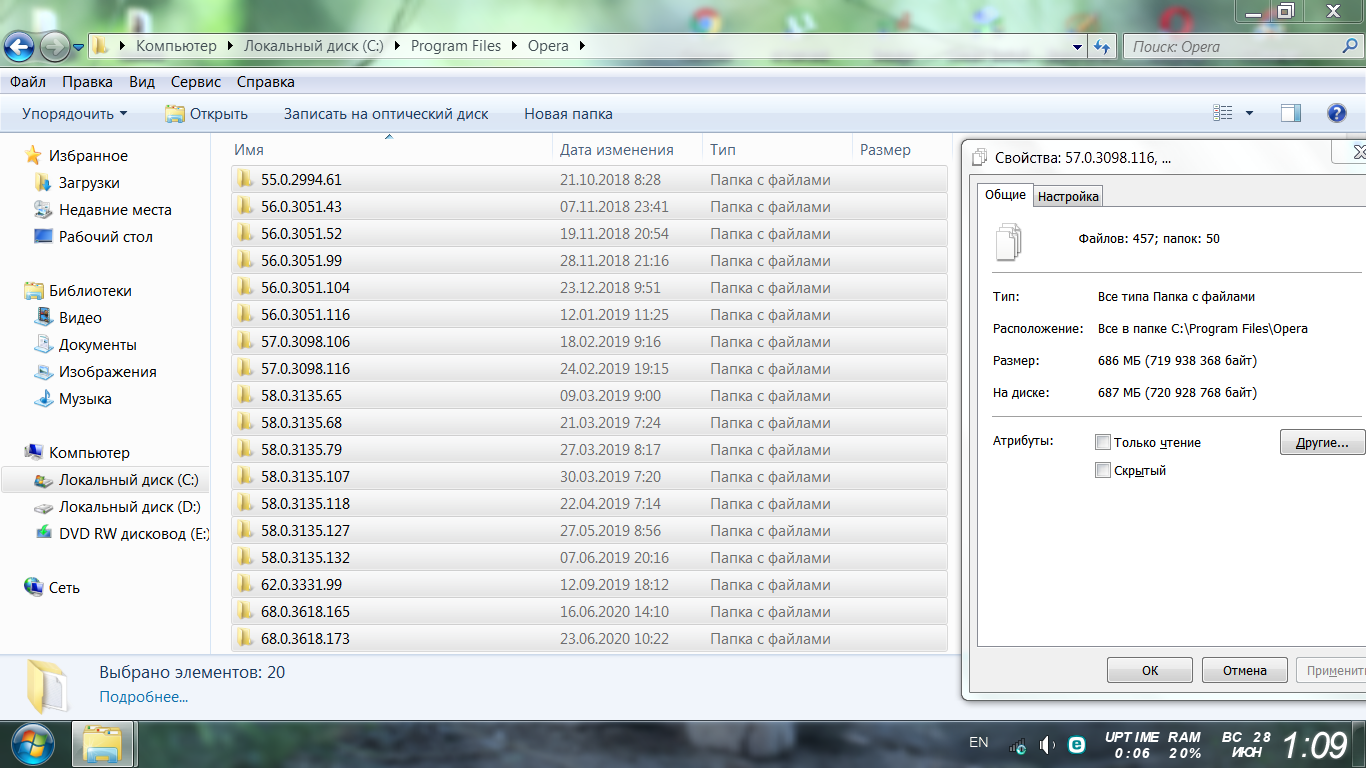The image size is (1366, 768).
Task: Click the EN language indicator
Action: click(979, 742)
